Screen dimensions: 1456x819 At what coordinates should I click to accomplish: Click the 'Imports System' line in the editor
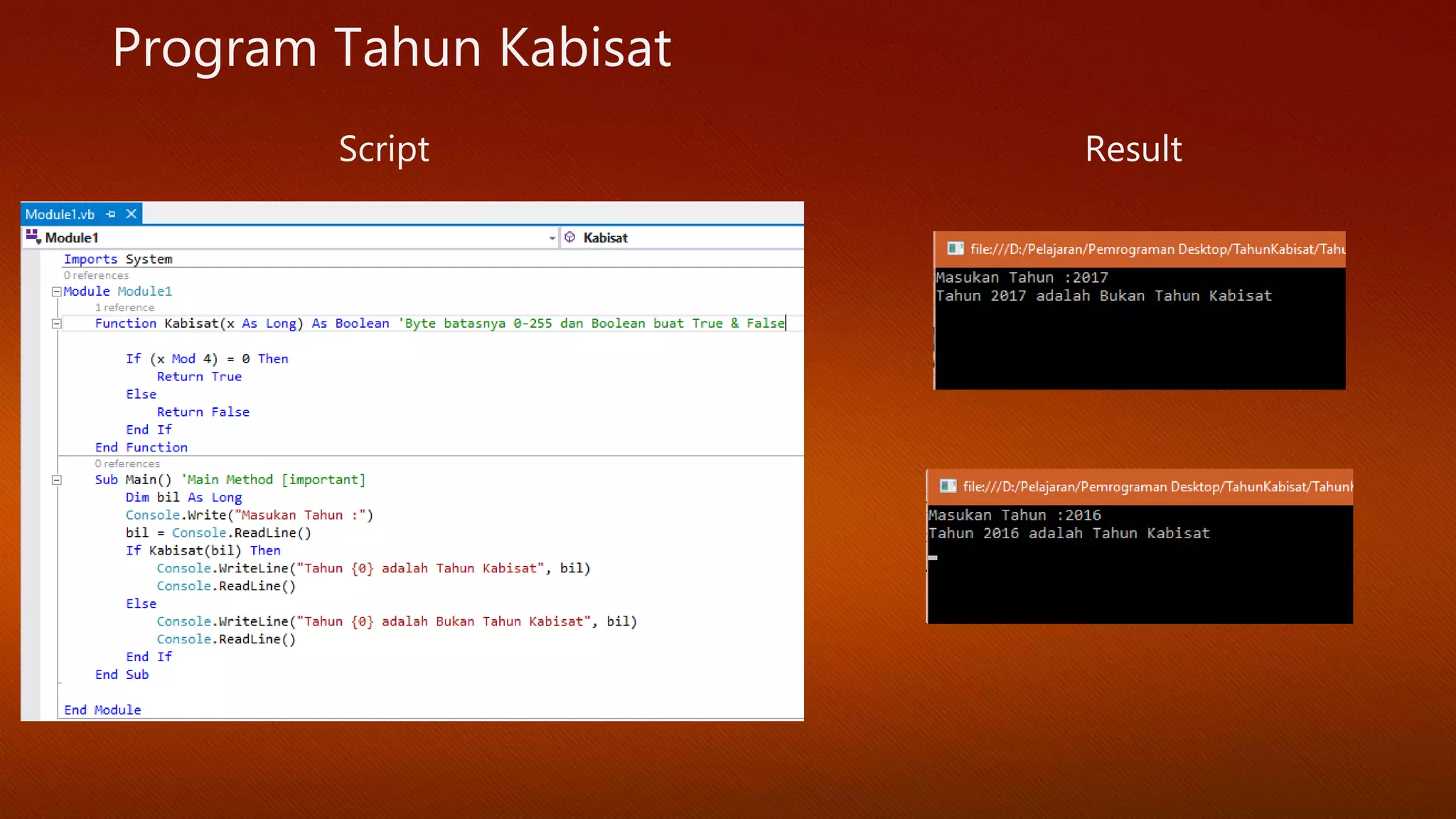point(118,259)
